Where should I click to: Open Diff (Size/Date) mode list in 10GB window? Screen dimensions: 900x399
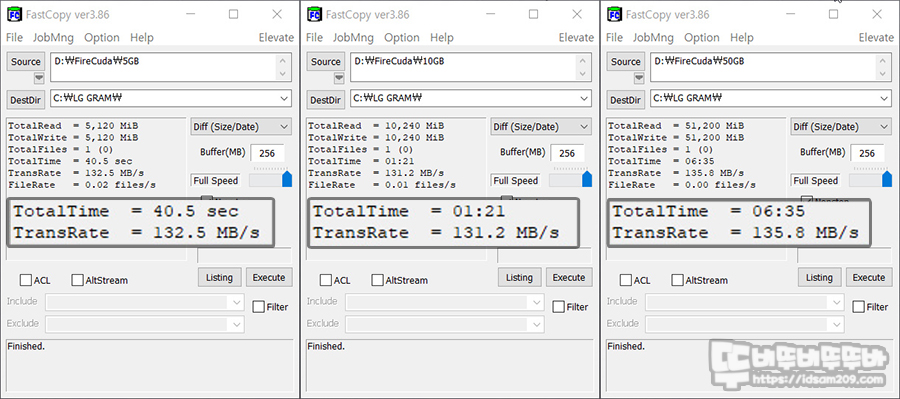pyautogui.click(x=541, y=127)
